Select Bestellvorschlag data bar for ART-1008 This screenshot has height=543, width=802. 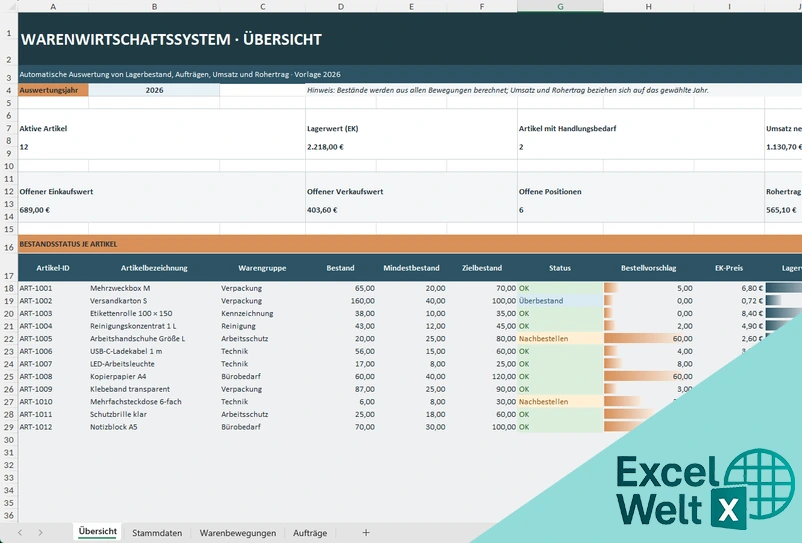(x=649, y=376)
